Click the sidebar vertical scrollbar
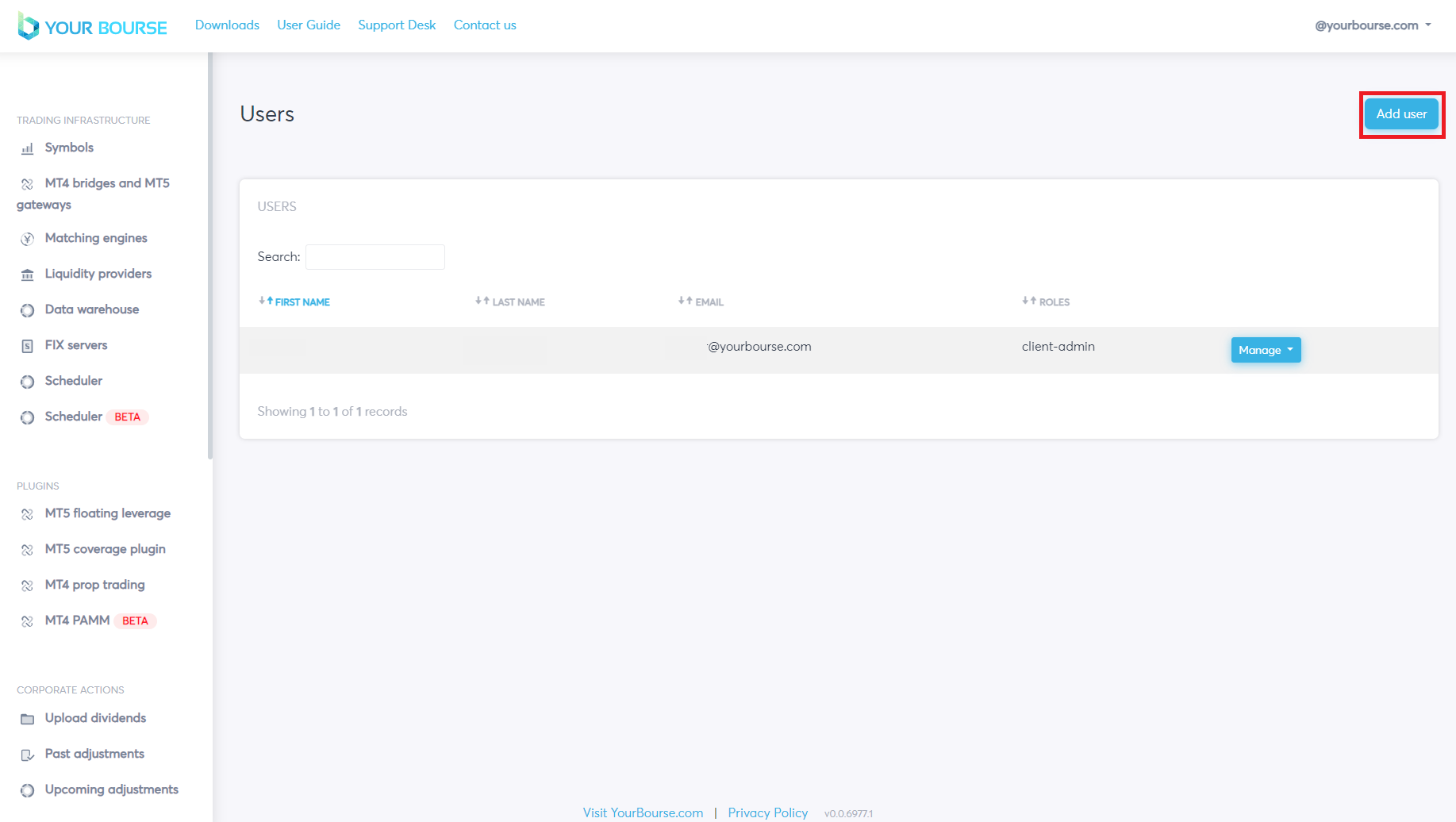1456x822 pixels. [x=210, y=255]
